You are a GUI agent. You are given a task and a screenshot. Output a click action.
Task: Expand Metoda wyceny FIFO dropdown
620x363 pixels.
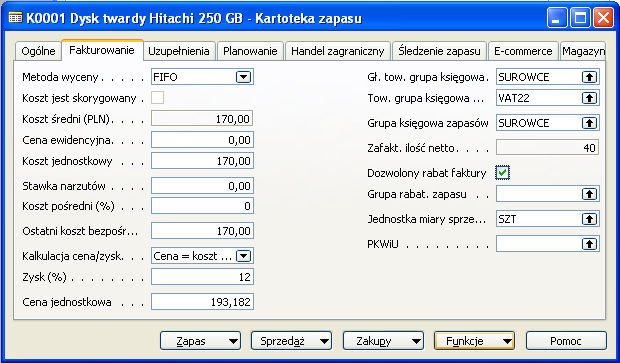[244, 77]
